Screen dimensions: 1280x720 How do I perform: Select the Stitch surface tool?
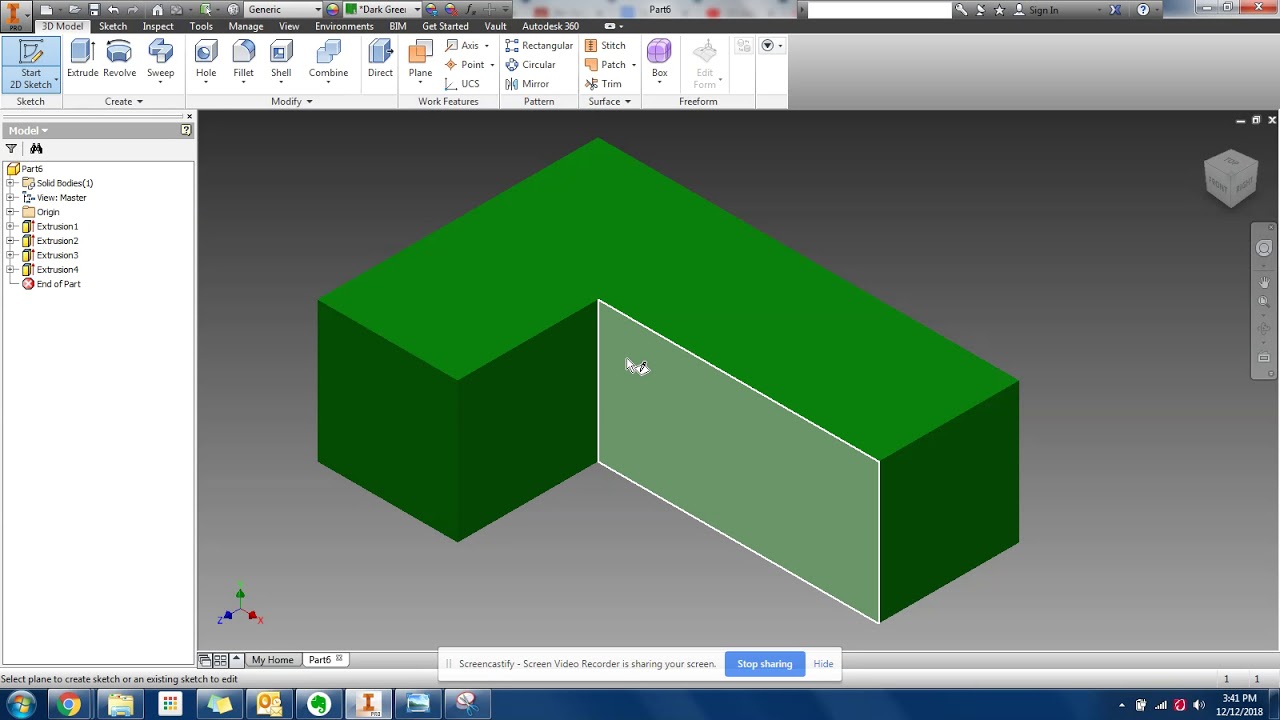[605, 46]
